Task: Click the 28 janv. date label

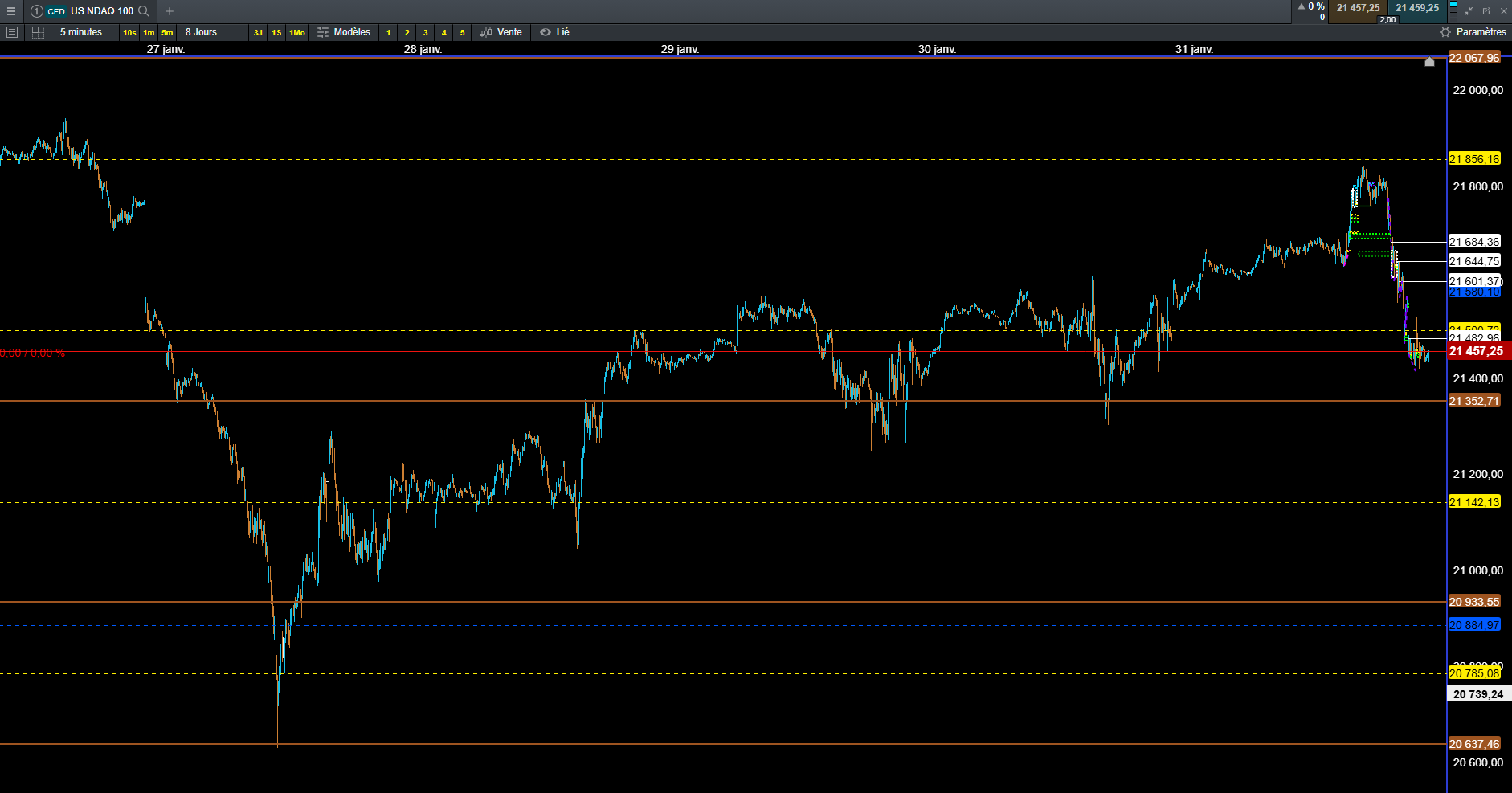Action: coord(423,49)
